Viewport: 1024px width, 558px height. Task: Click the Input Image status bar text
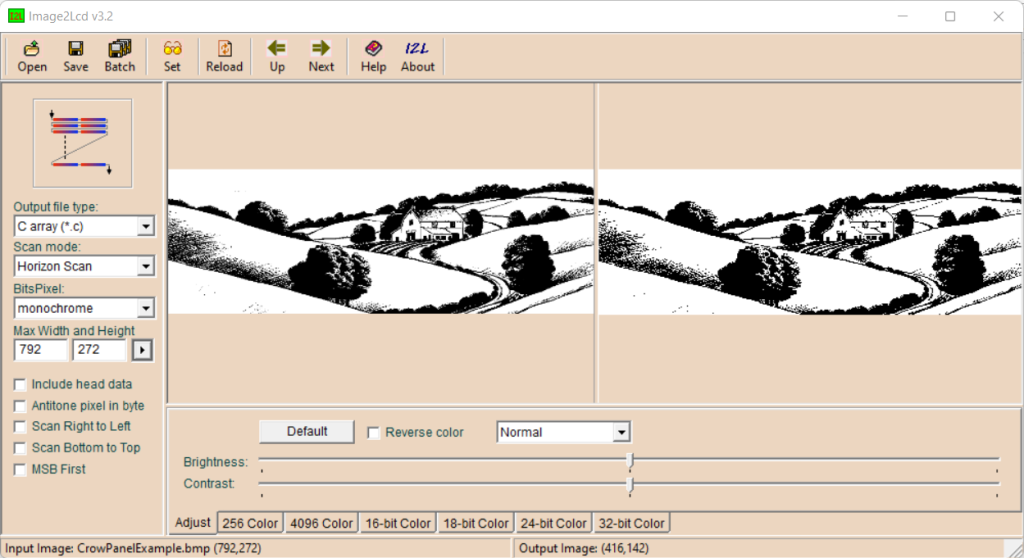pos(133,548)
